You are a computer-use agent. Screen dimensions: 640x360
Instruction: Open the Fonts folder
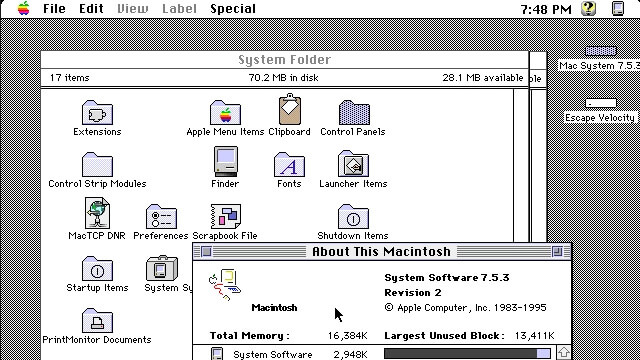(x=289, y=164)
